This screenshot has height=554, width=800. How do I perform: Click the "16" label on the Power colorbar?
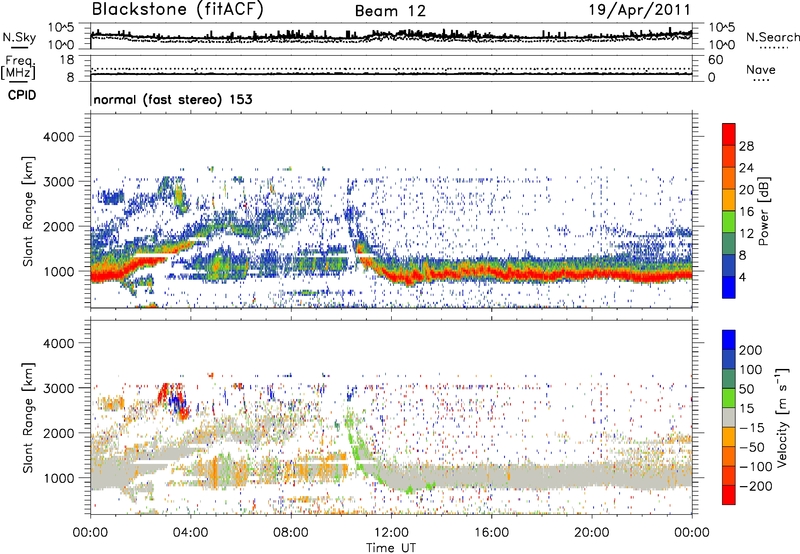746,211
